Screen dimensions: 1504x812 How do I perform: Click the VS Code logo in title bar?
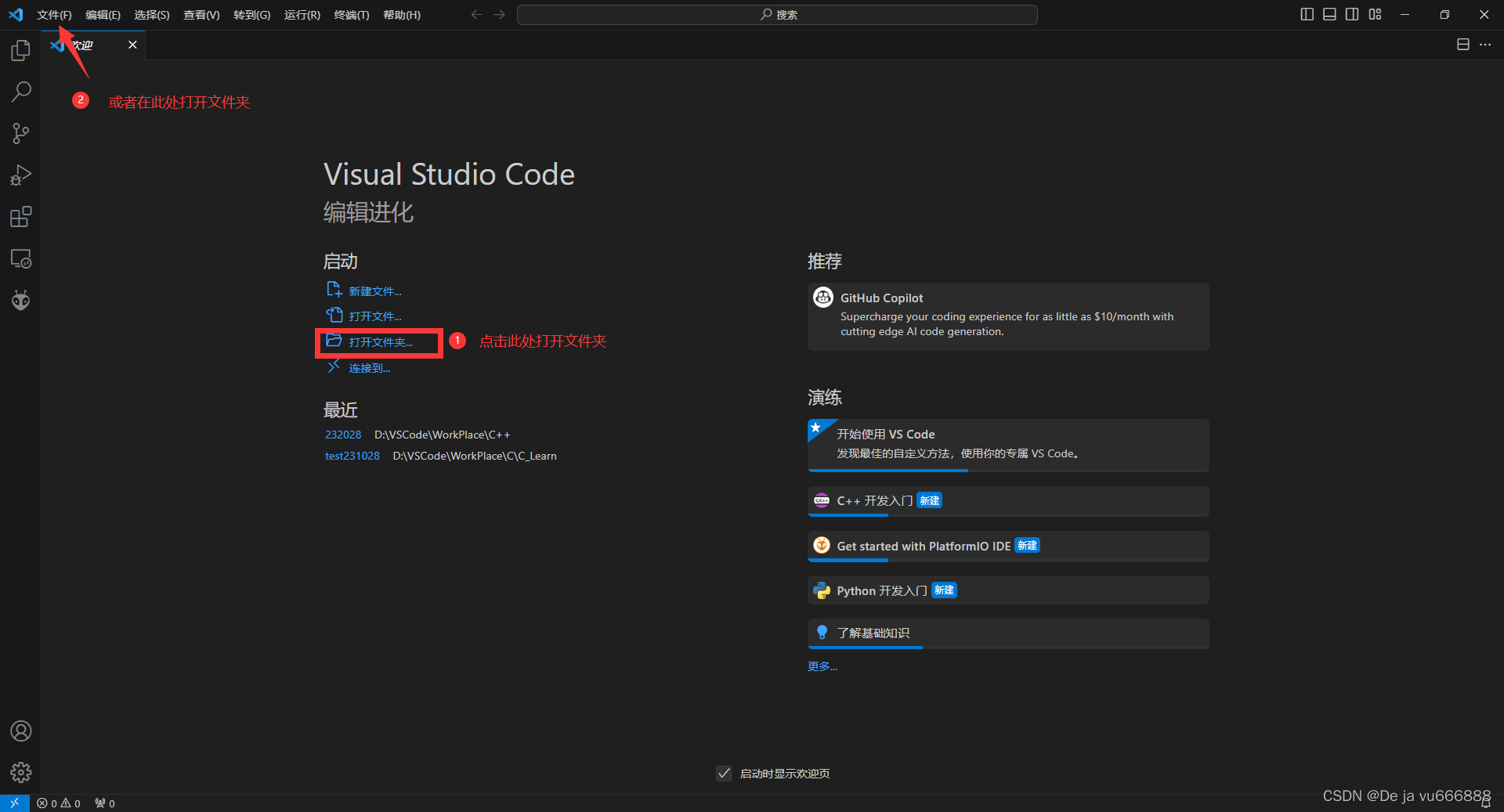click(16, 15)
